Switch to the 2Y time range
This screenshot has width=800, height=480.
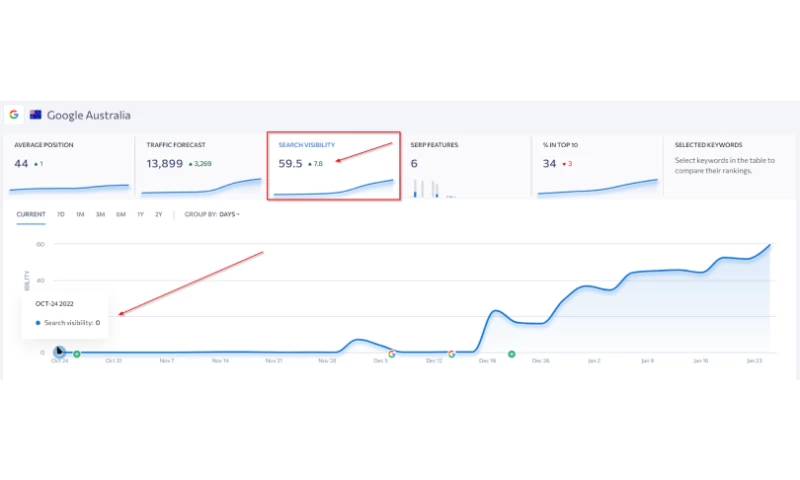click(159, 214)
